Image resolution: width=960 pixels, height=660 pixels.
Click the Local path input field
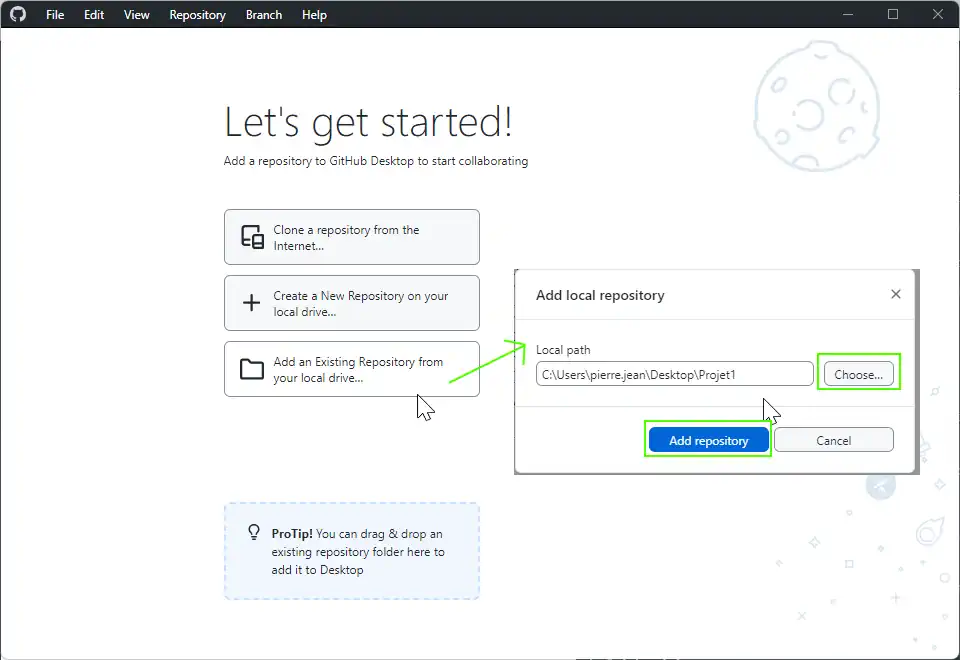click(674, 374)
